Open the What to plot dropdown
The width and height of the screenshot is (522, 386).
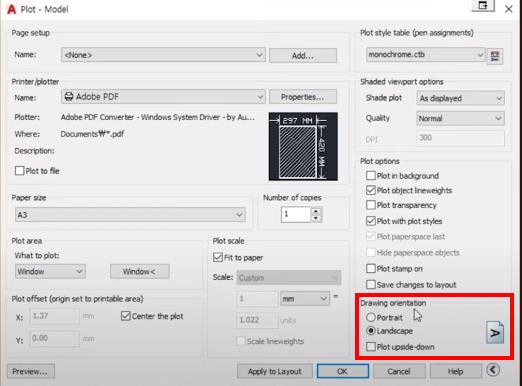point(50,272)
